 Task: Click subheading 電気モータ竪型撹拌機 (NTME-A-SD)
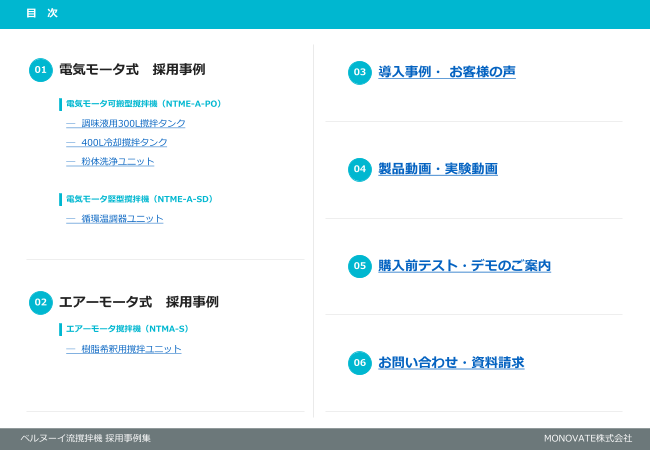139,199
